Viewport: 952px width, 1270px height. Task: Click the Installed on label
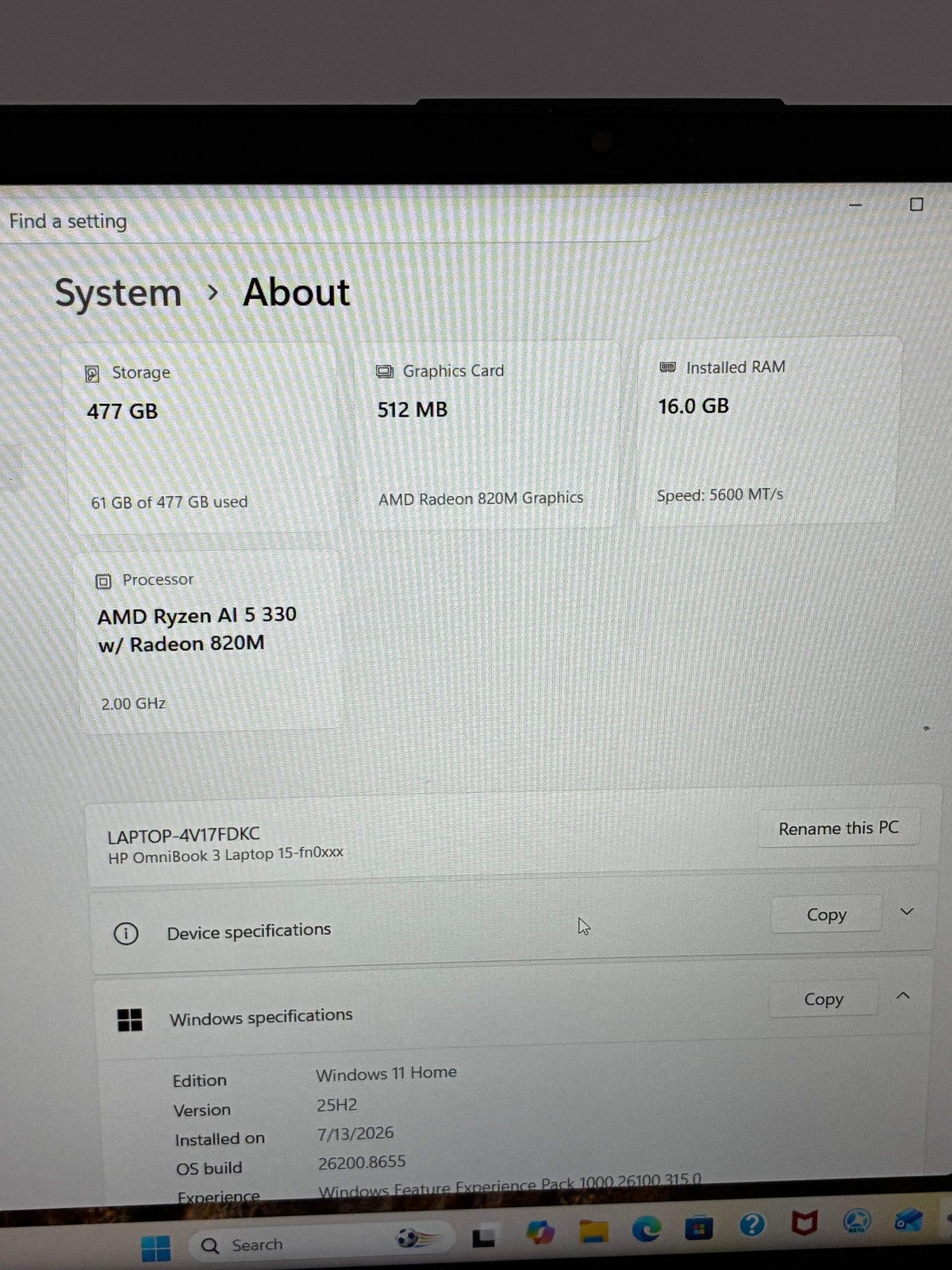click(220, 1139)
